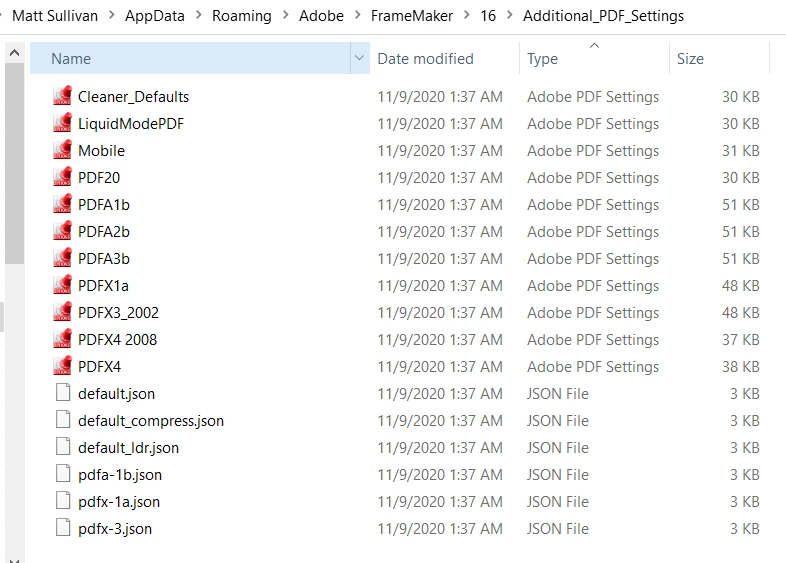
Task: Select the PDFX4 2008 file name
Action: [x=117, y=340]
